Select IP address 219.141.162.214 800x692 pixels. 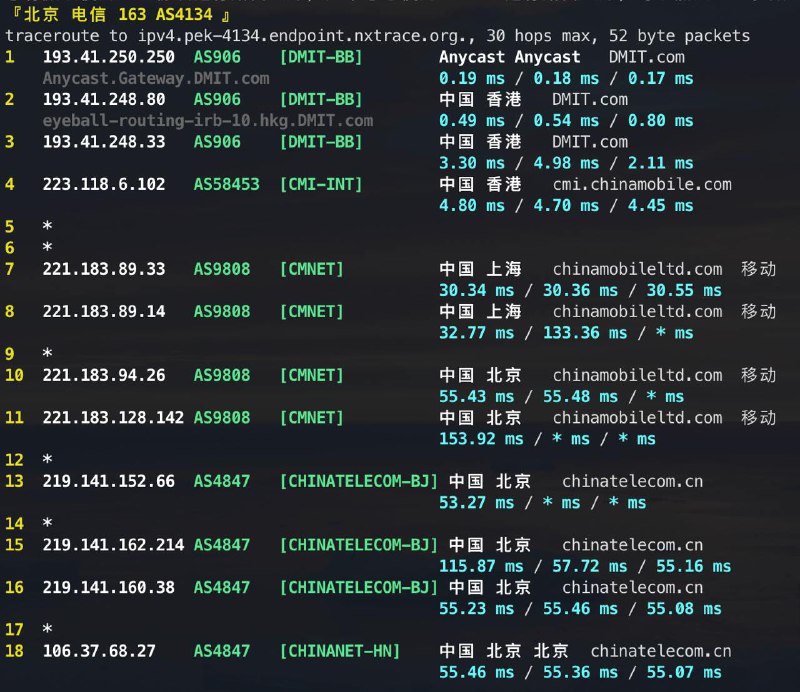113,545
